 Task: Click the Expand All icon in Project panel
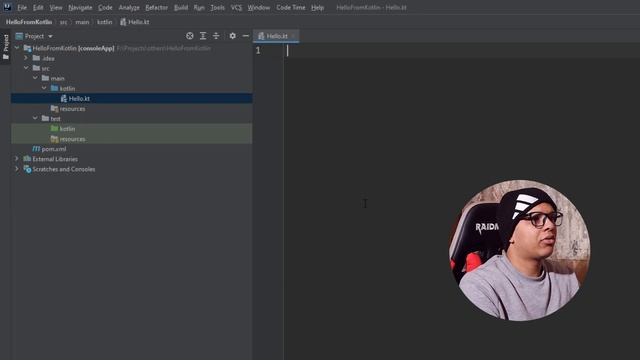[203, 36]
